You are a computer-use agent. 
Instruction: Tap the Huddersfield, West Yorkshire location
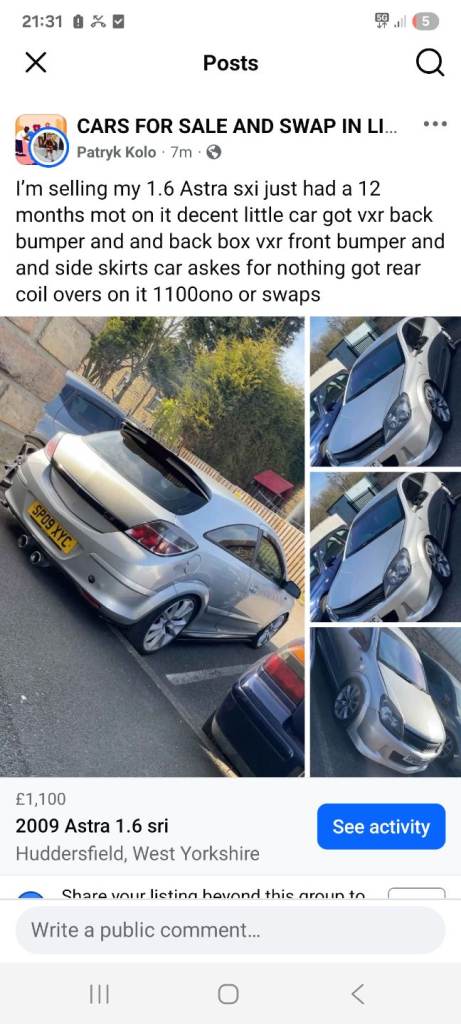(x=137, y=854)
